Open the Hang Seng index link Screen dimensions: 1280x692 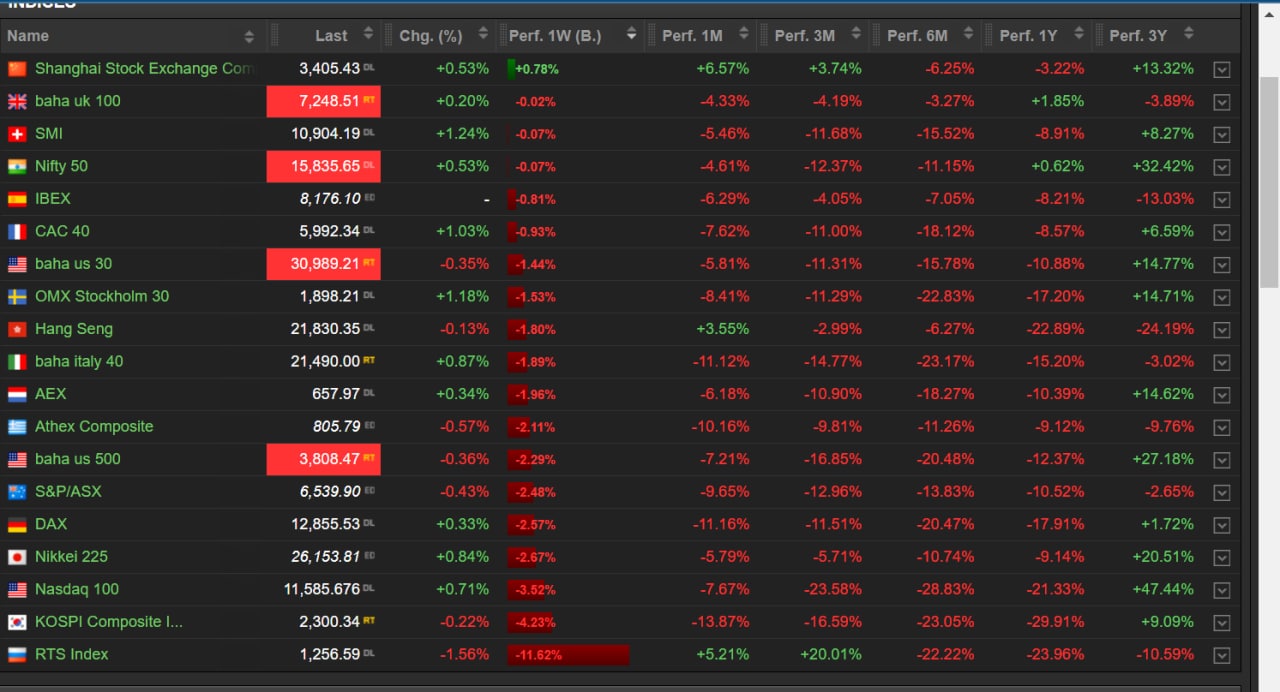coord(74,329)
